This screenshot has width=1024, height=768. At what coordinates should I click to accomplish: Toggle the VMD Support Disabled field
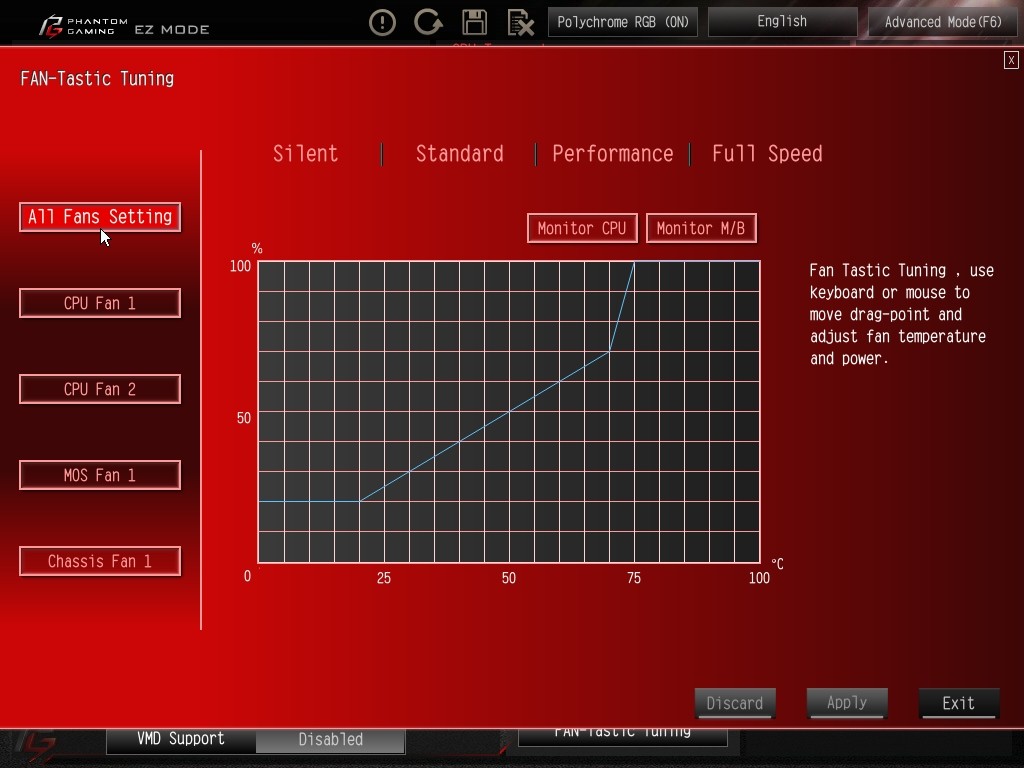click(330, 740)
